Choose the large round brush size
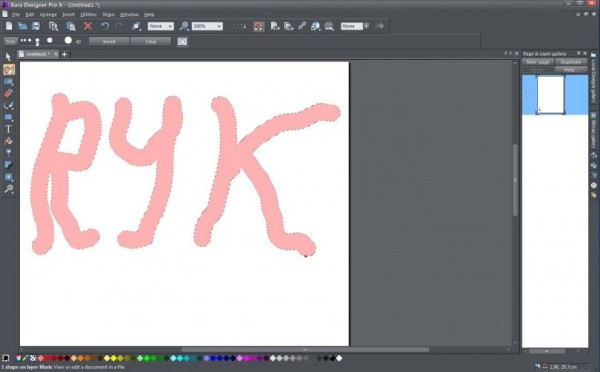 pyautogui.click(x=68, y=40)
